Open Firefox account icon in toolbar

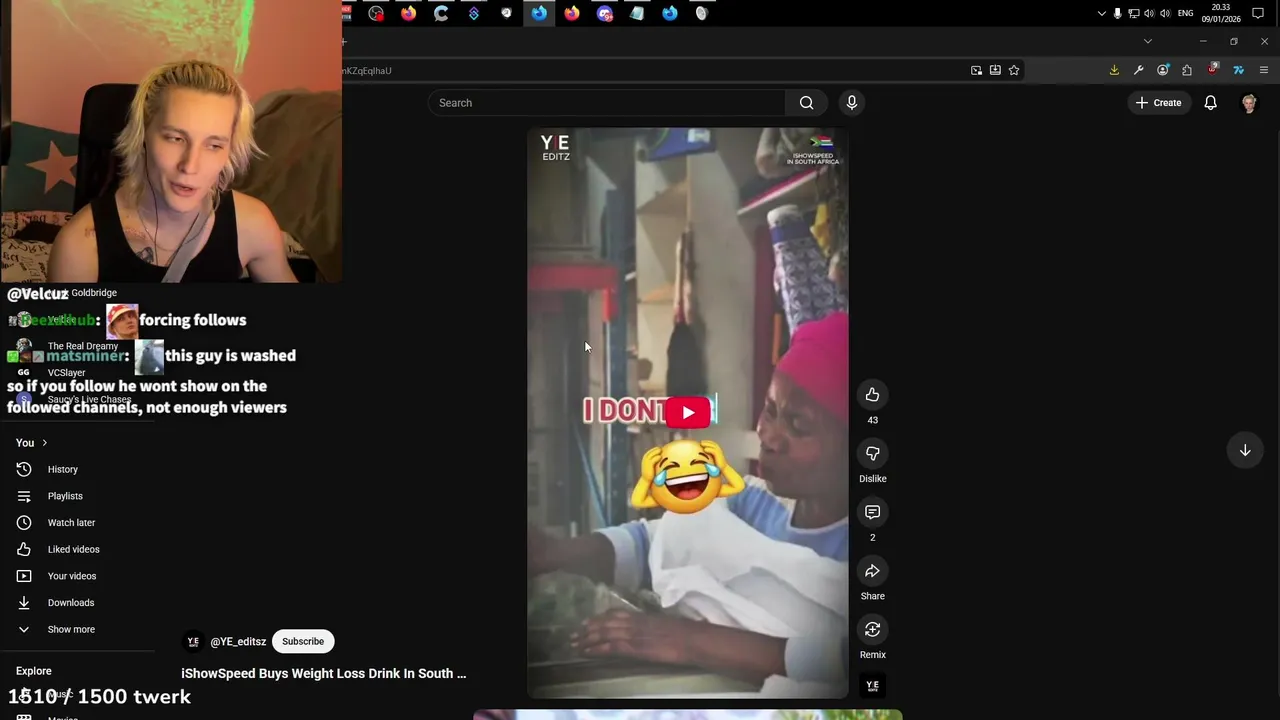1162,70
